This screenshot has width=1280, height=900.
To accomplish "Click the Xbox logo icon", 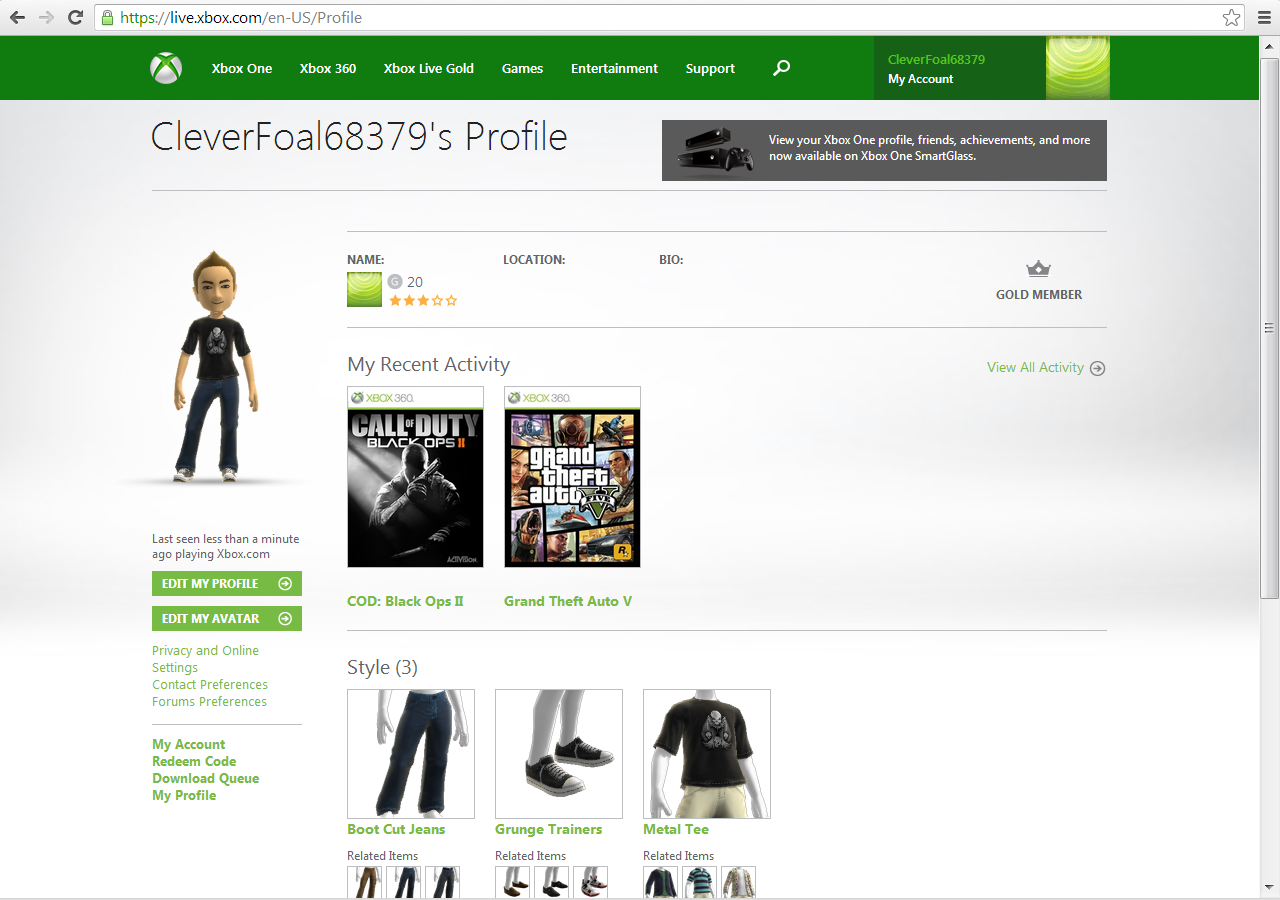I will click(166, 68).
